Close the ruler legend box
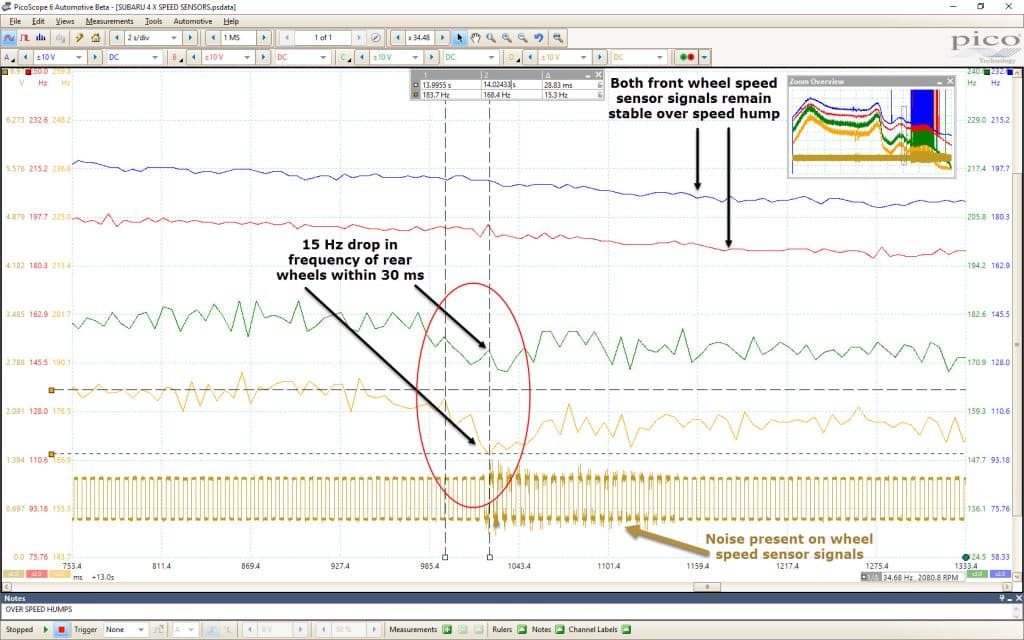1024x640 pixels. click(598, 75)
